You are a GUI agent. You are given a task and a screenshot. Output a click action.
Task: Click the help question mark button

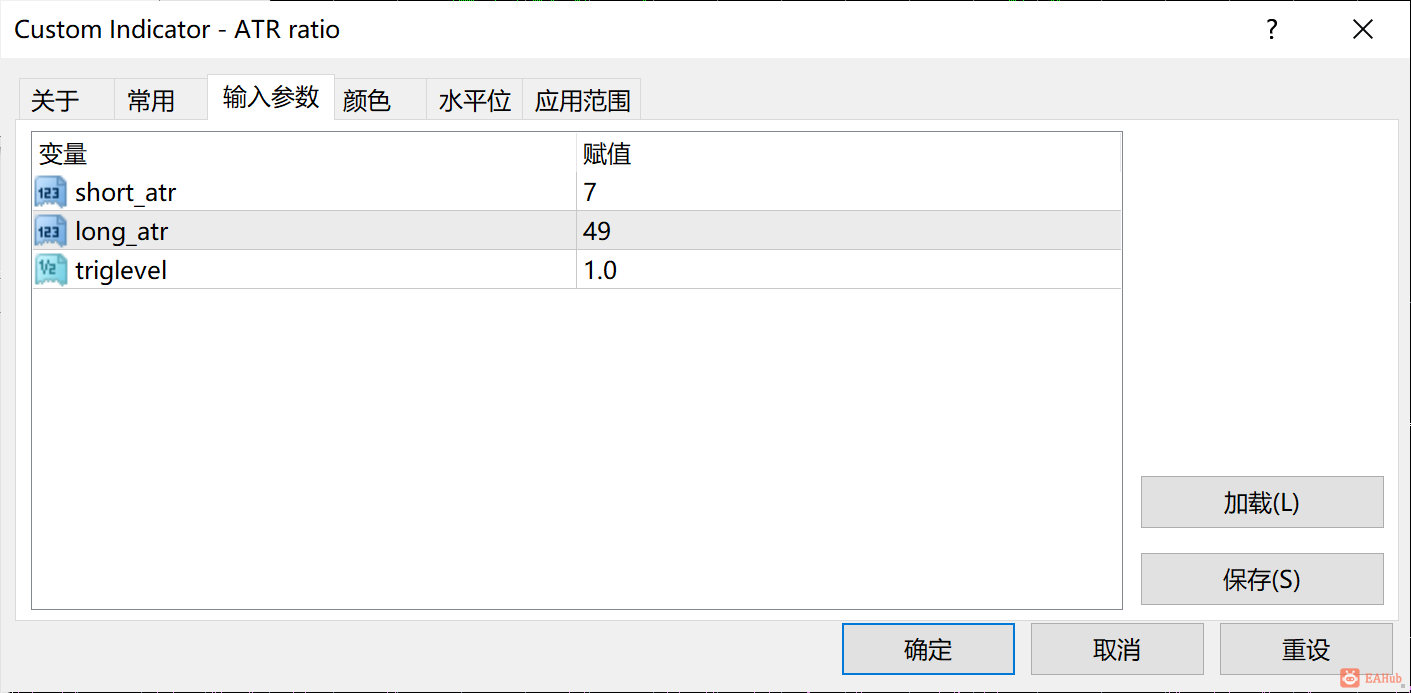point(1272,30)
